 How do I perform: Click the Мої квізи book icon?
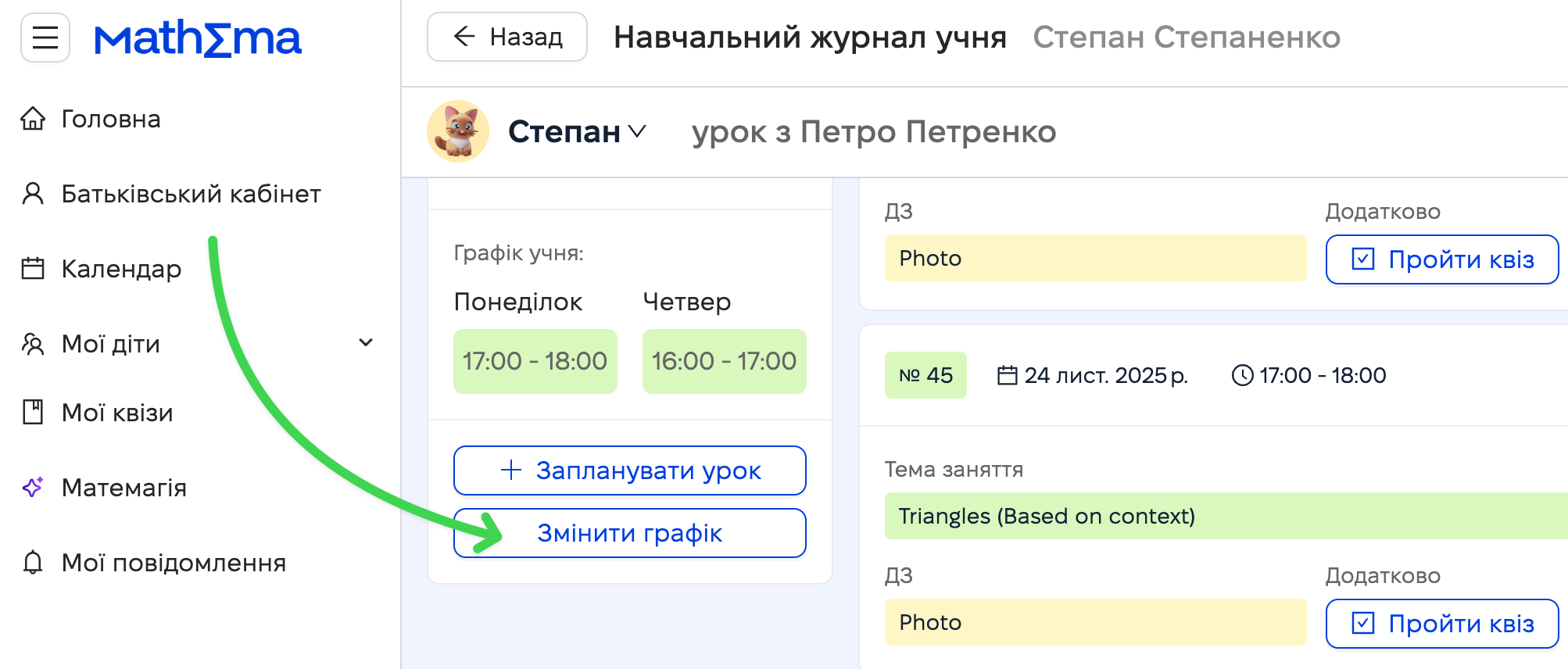(33, 412)
